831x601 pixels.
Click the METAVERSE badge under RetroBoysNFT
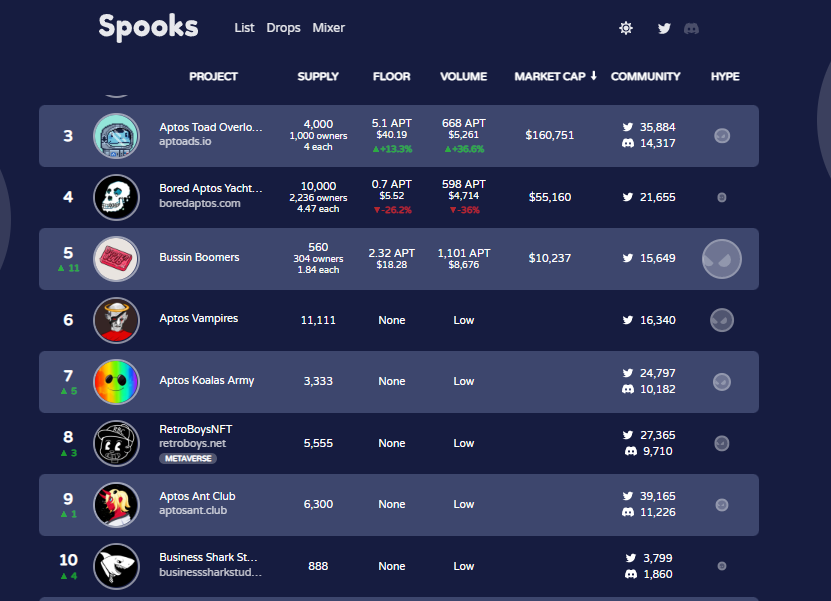click(x=186, y=459)
